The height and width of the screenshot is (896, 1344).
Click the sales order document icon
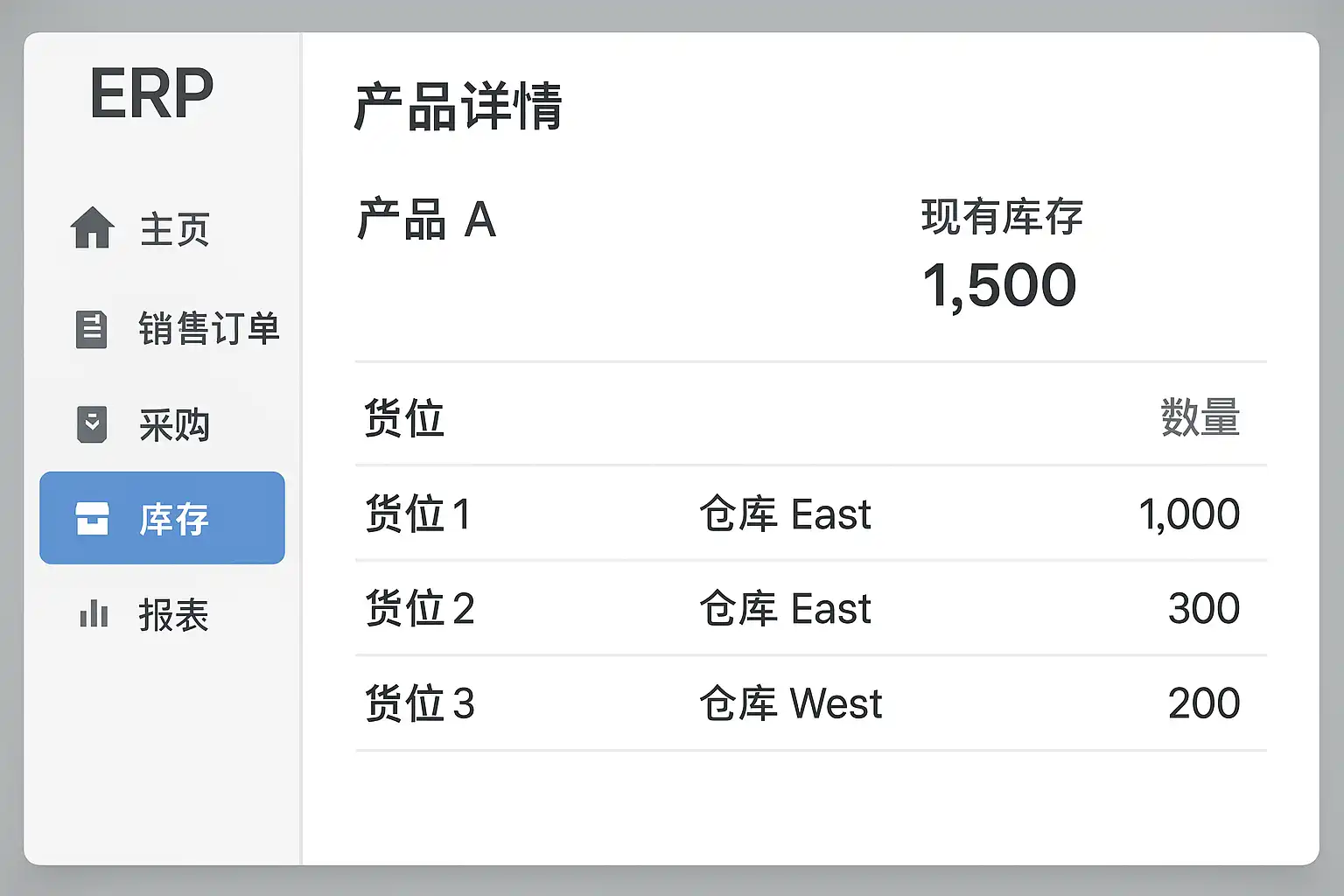point(92,329)
